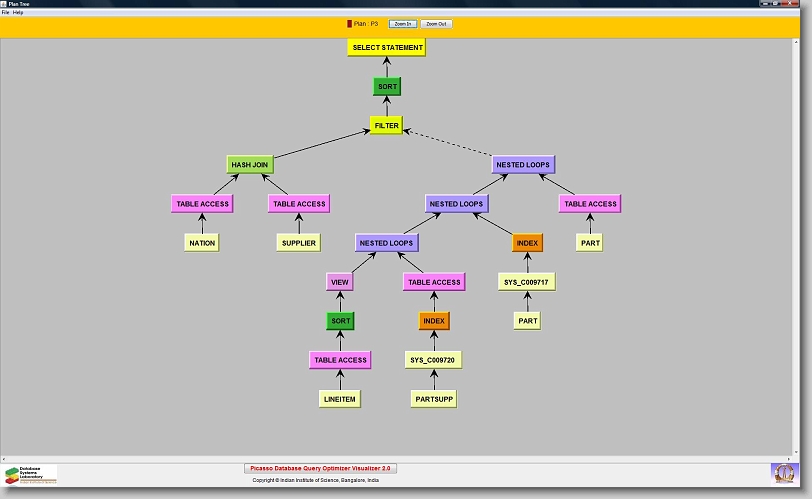Click the Picasso Database Query Optimizer Visualizer label
This screenshot has height=499, width=812.
tap(321, 467)
